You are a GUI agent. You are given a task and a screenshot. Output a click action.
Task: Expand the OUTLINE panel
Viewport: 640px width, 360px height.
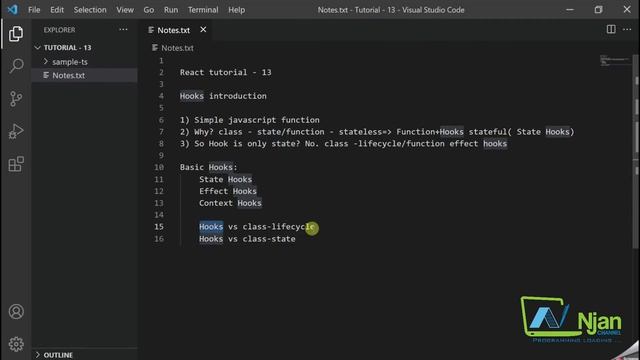pyautogui.click(x=38, y=355)
